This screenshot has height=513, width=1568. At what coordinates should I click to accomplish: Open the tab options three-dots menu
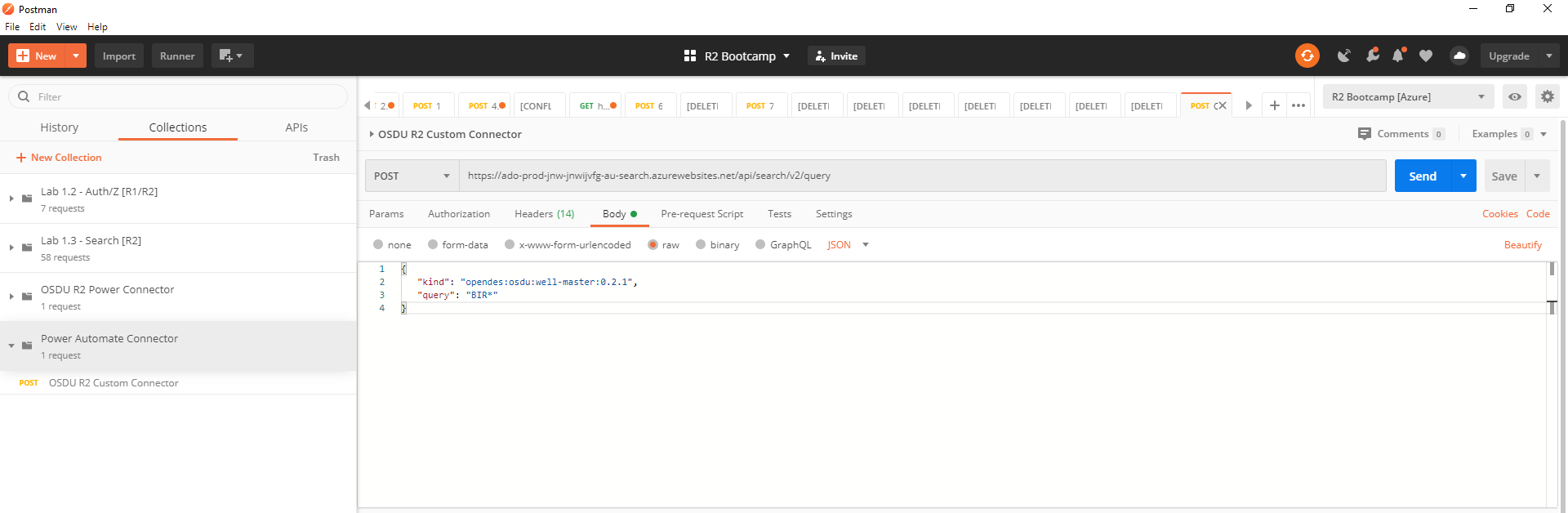tap(1298, 105)
